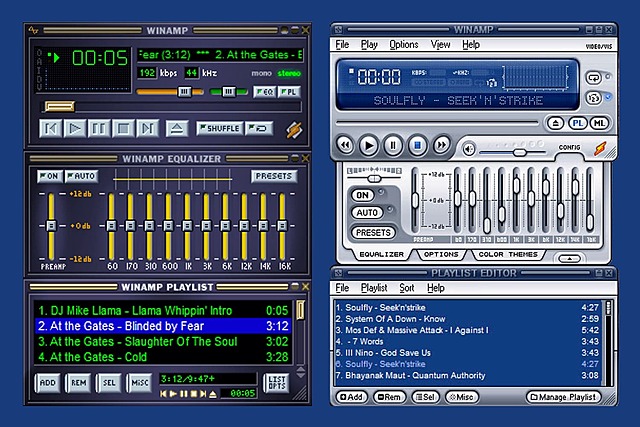Open Play menu in modern Winamp
The height and width of the screenshot is (427, 640).
(x=369, y=44)
